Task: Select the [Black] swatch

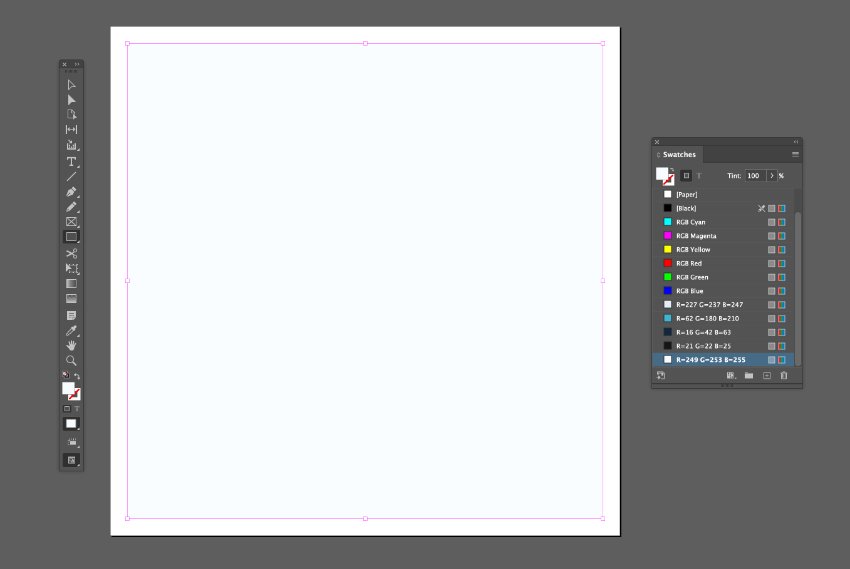Action: coord(724,208)
